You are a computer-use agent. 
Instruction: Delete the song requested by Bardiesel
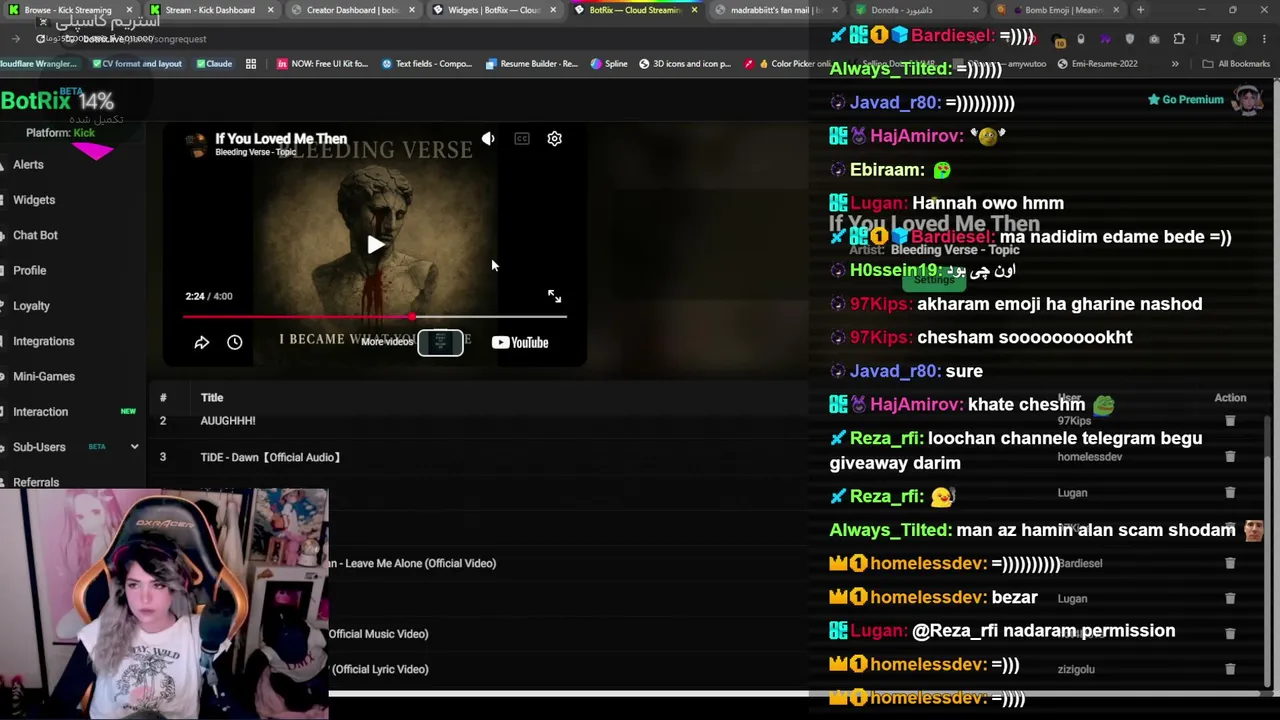click(1230, 563)
